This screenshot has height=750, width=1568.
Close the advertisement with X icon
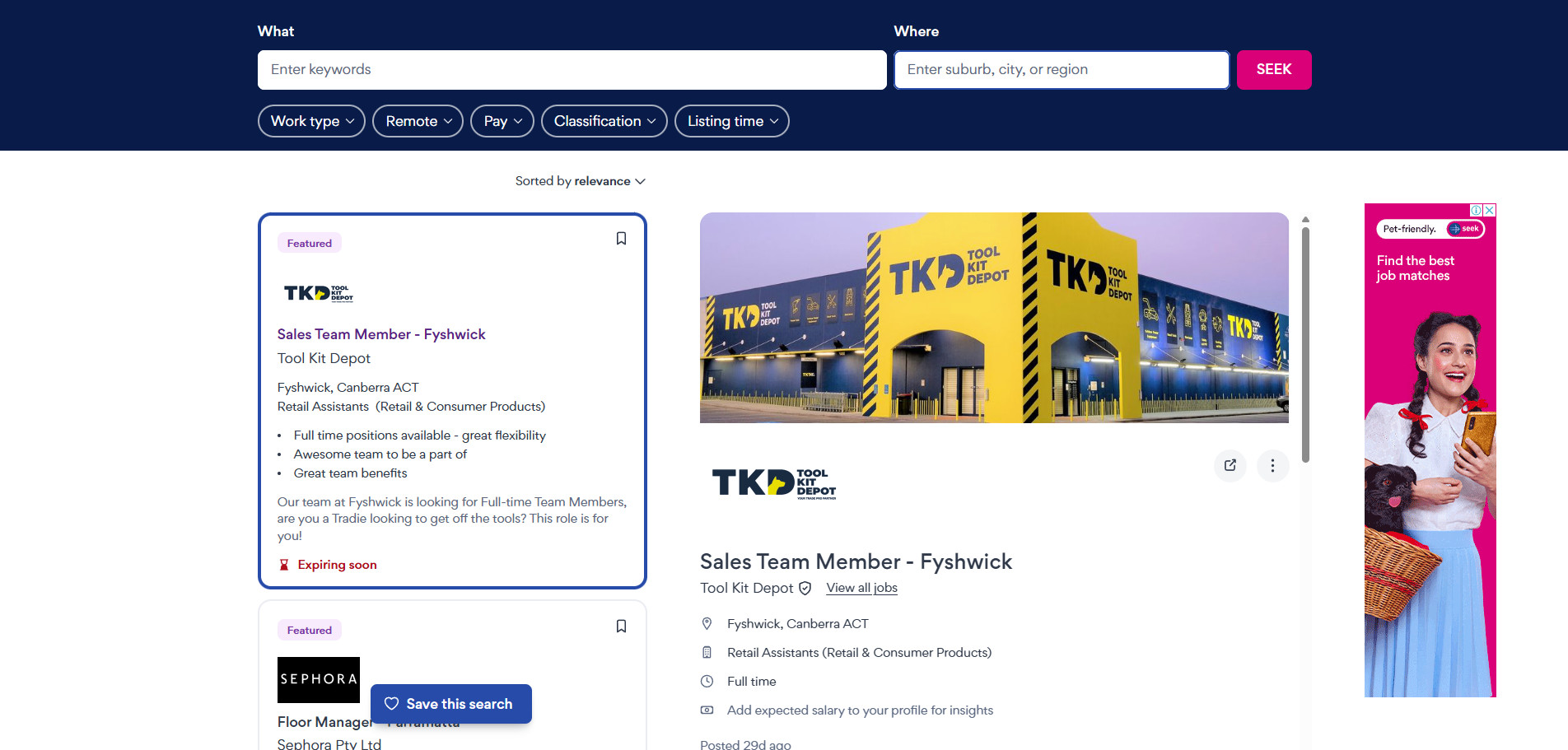click(1489, 210)
